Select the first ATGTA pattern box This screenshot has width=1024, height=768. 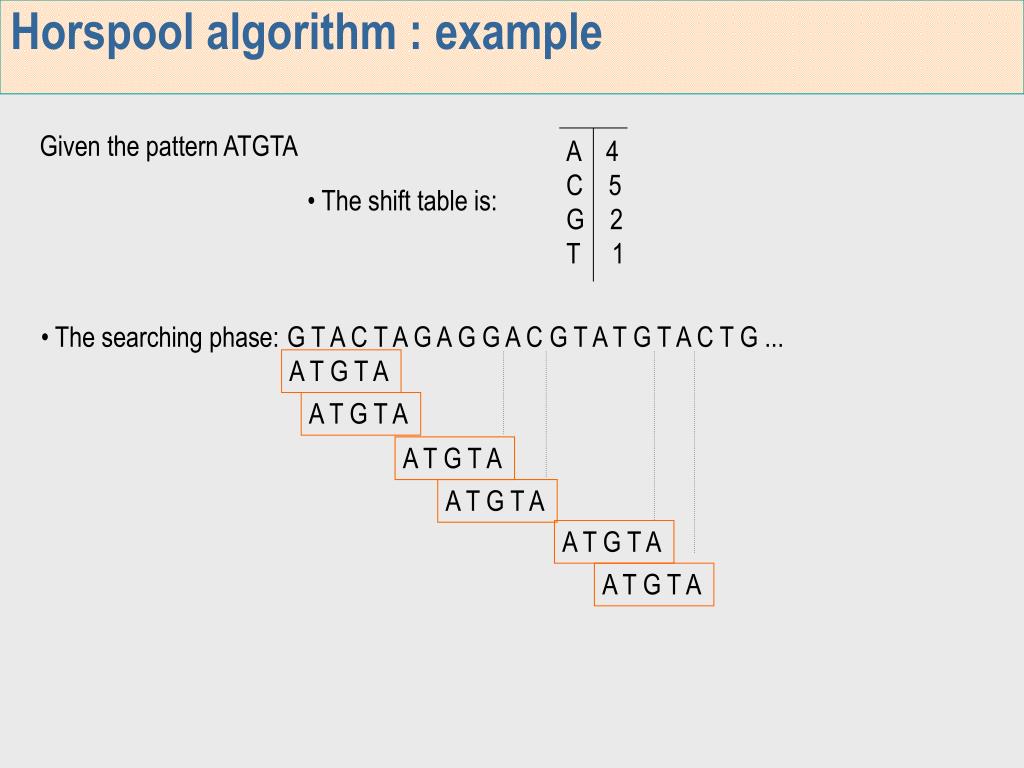click(x=341, y=371)
